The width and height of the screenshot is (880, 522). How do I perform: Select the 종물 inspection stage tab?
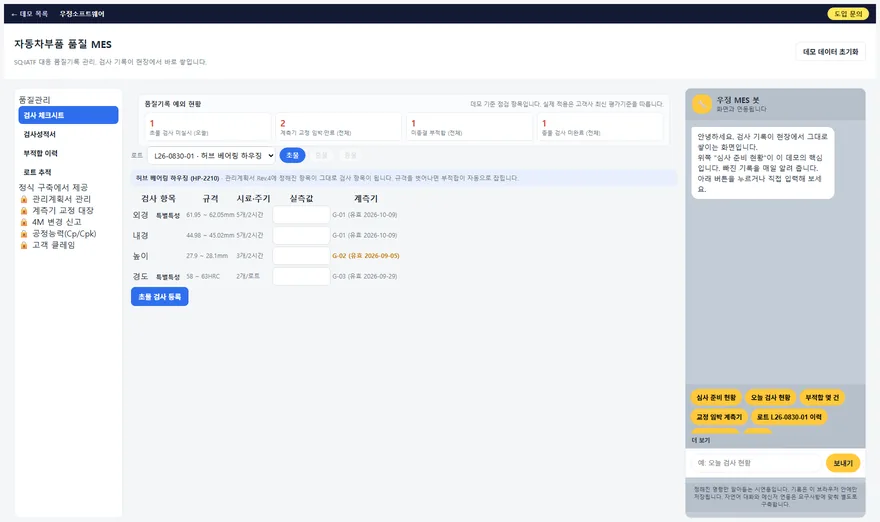350,155
